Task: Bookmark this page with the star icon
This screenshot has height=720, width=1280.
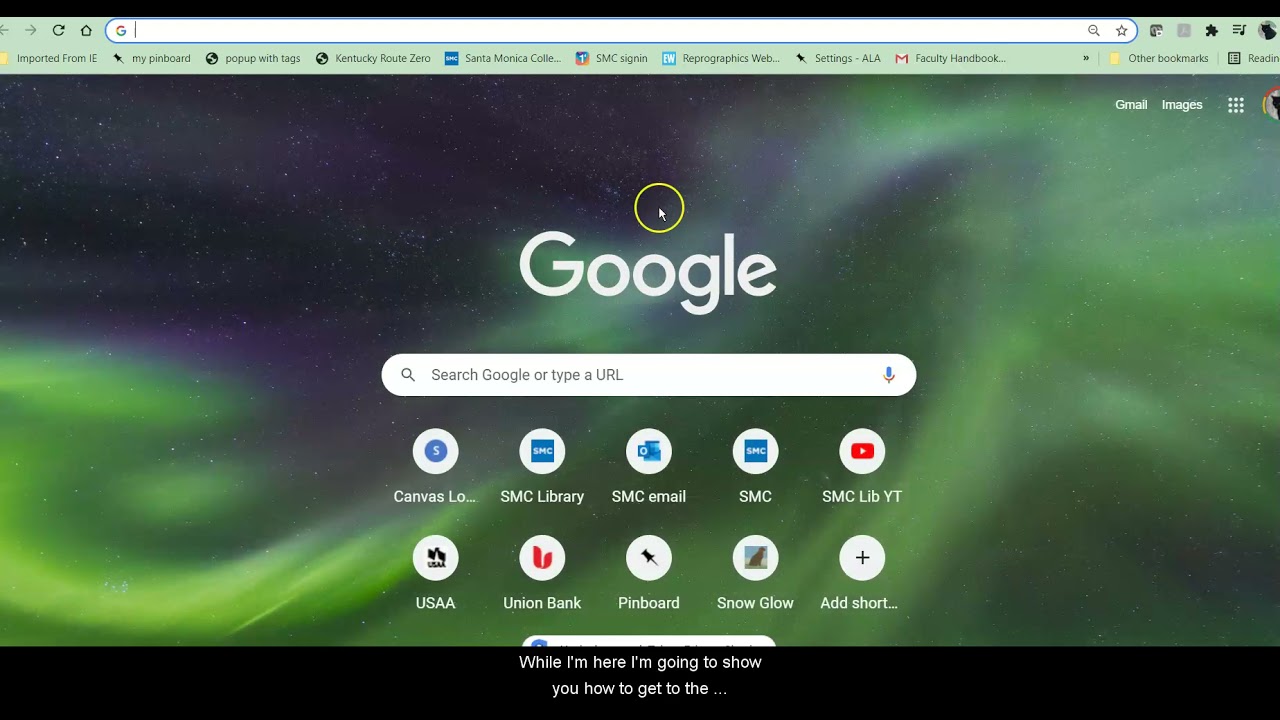Action: coord(1122,31)
